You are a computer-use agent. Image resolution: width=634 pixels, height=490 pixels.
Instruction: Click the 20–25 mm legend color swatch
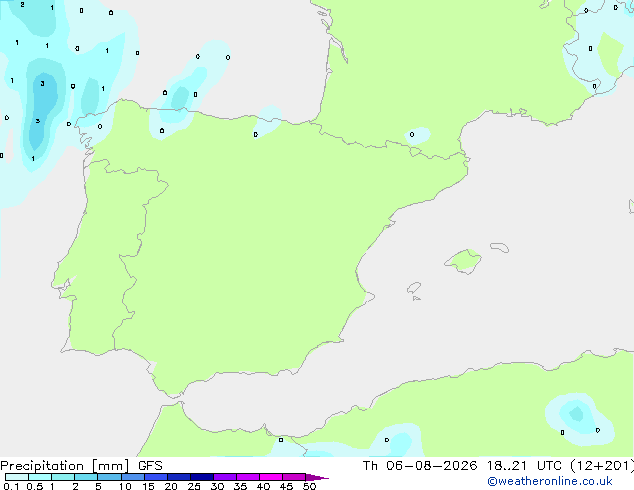coord(179,477)
